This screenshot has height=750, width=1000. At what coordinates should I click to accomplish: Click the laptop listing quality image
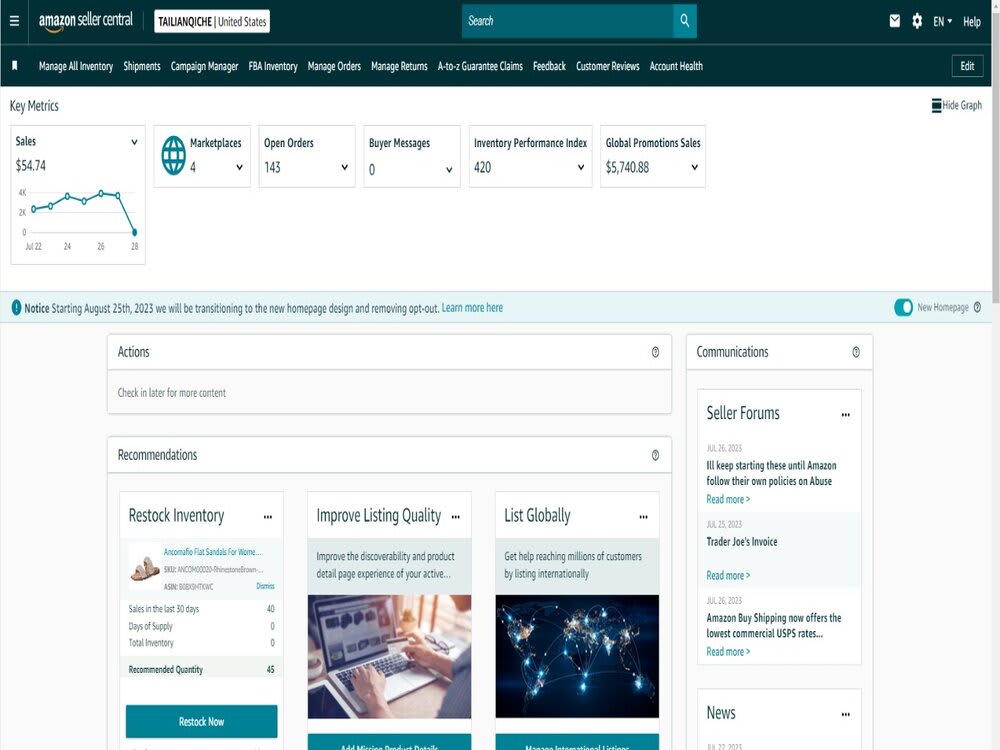390,656
